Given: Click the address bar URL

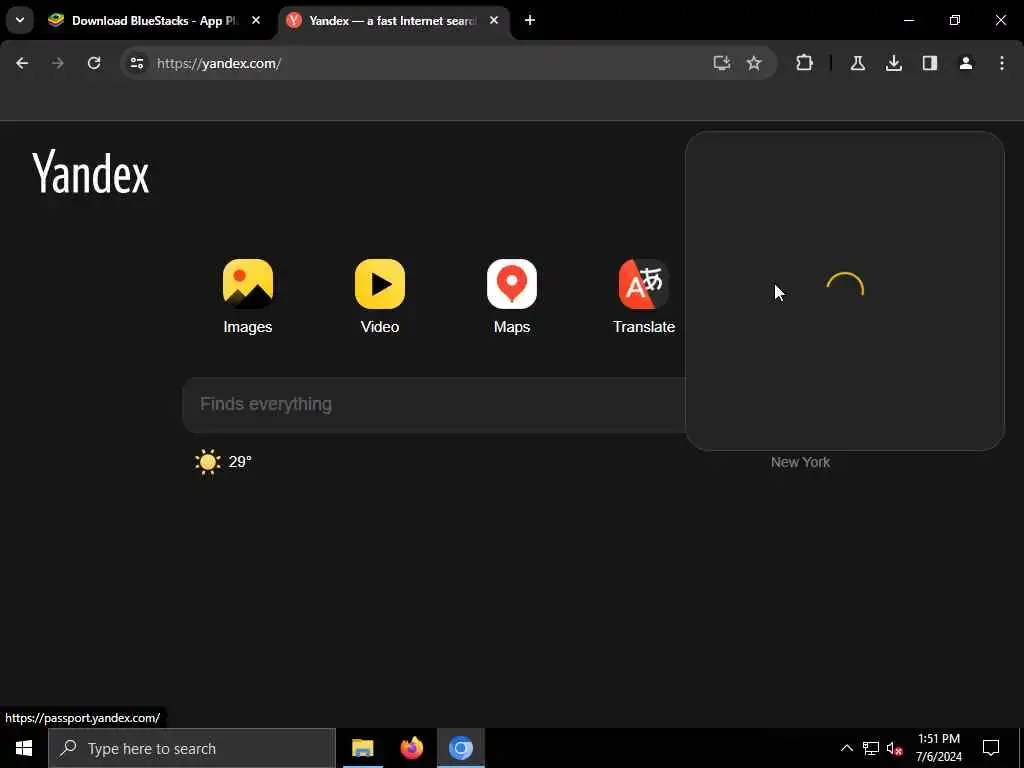Looking at the screenshot, I should click(x=219, y=63).
